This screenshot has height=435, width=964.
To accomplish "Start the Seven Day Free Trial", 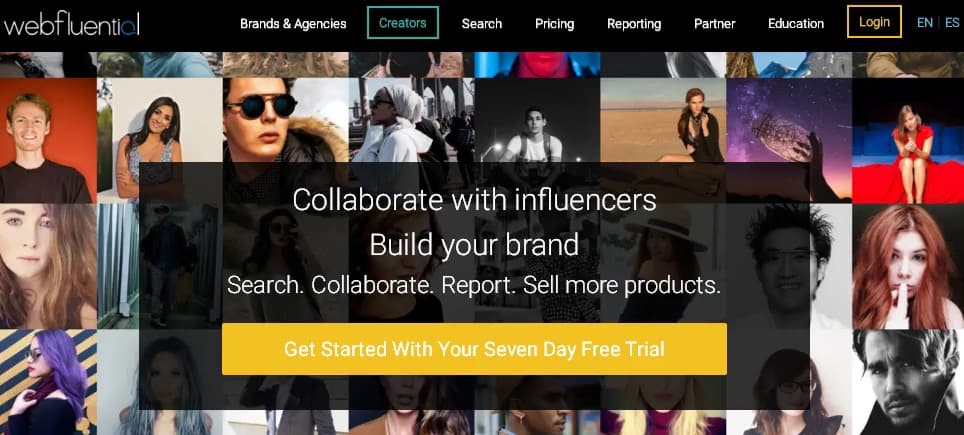I will 474,349.
